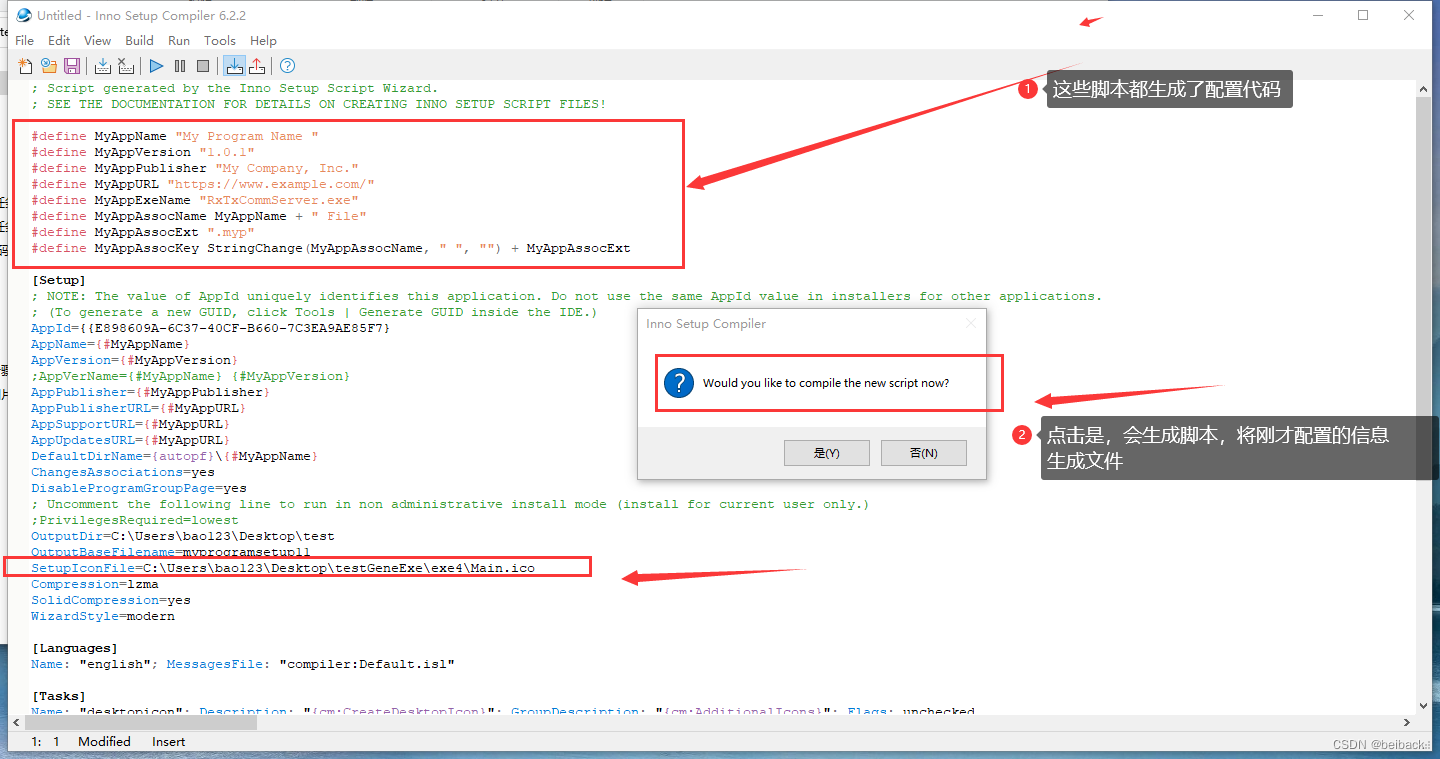Click the Pause toolbar icon

coord(180,66)
